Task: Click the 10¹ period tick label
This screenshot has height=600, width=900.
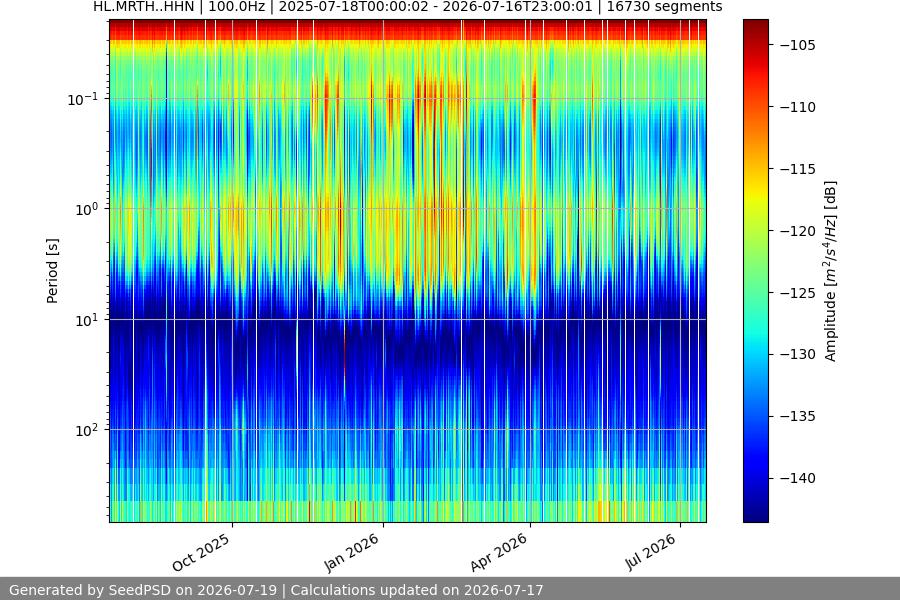Action: (x=86, y=320)
